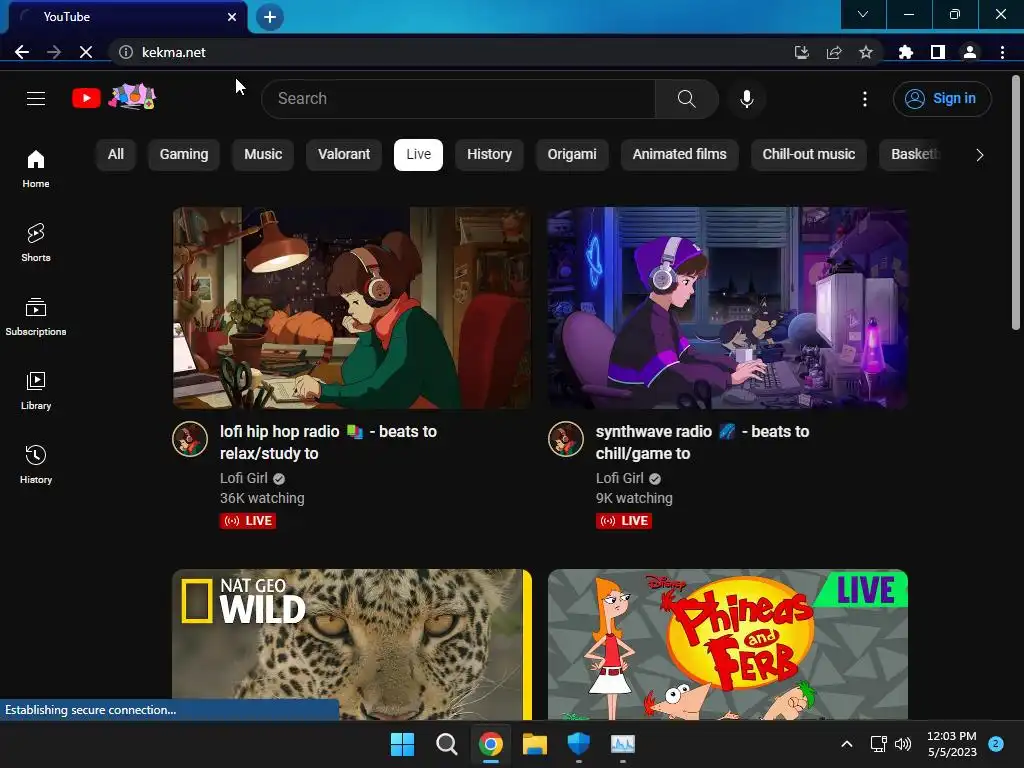Viewport: 1024px width, 768px height.
Task: Open Library in sidebar
Action: click(x=36, y=391)
